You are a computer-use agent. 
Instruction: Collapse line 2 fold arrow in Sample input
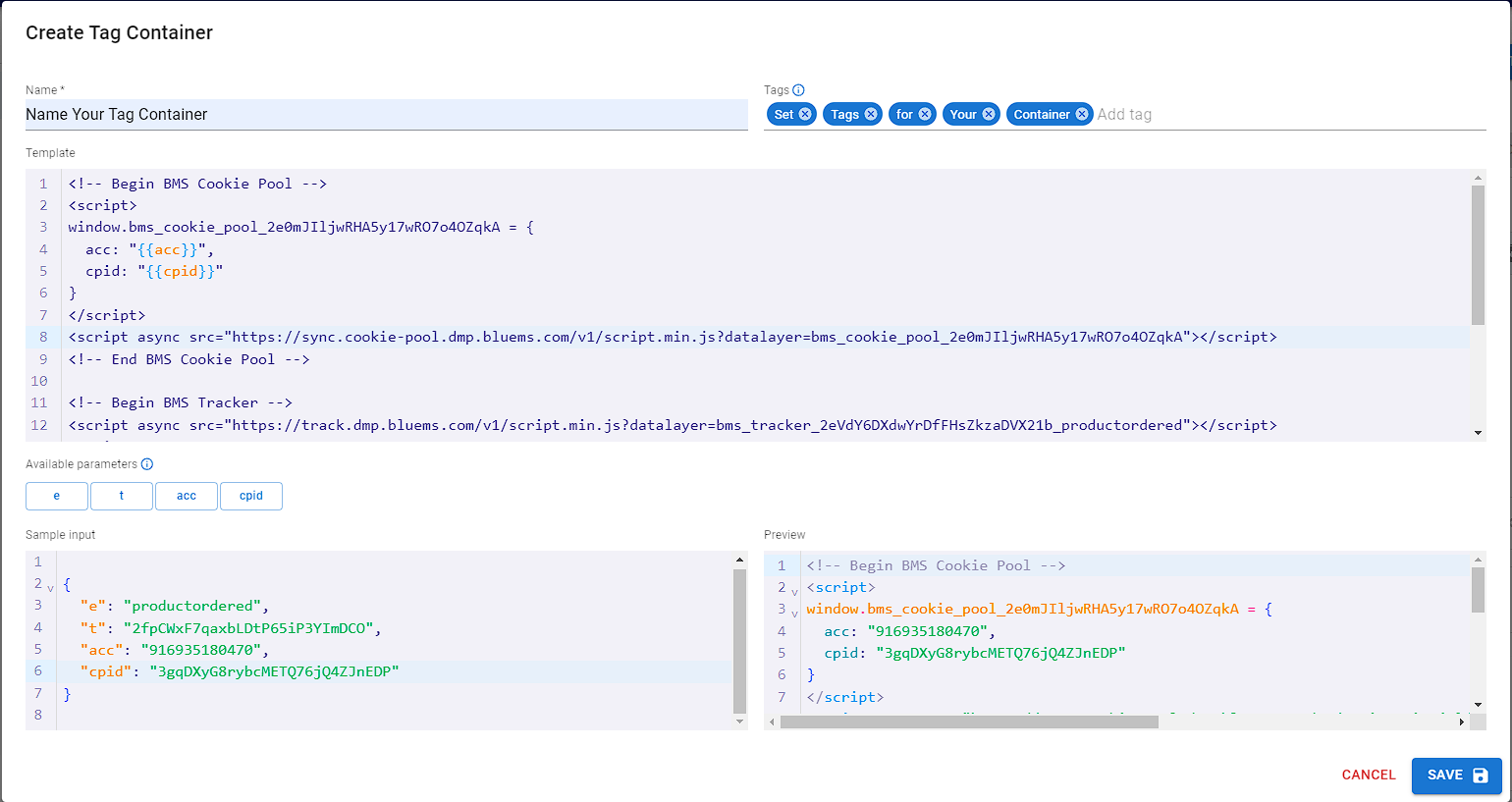51,587
